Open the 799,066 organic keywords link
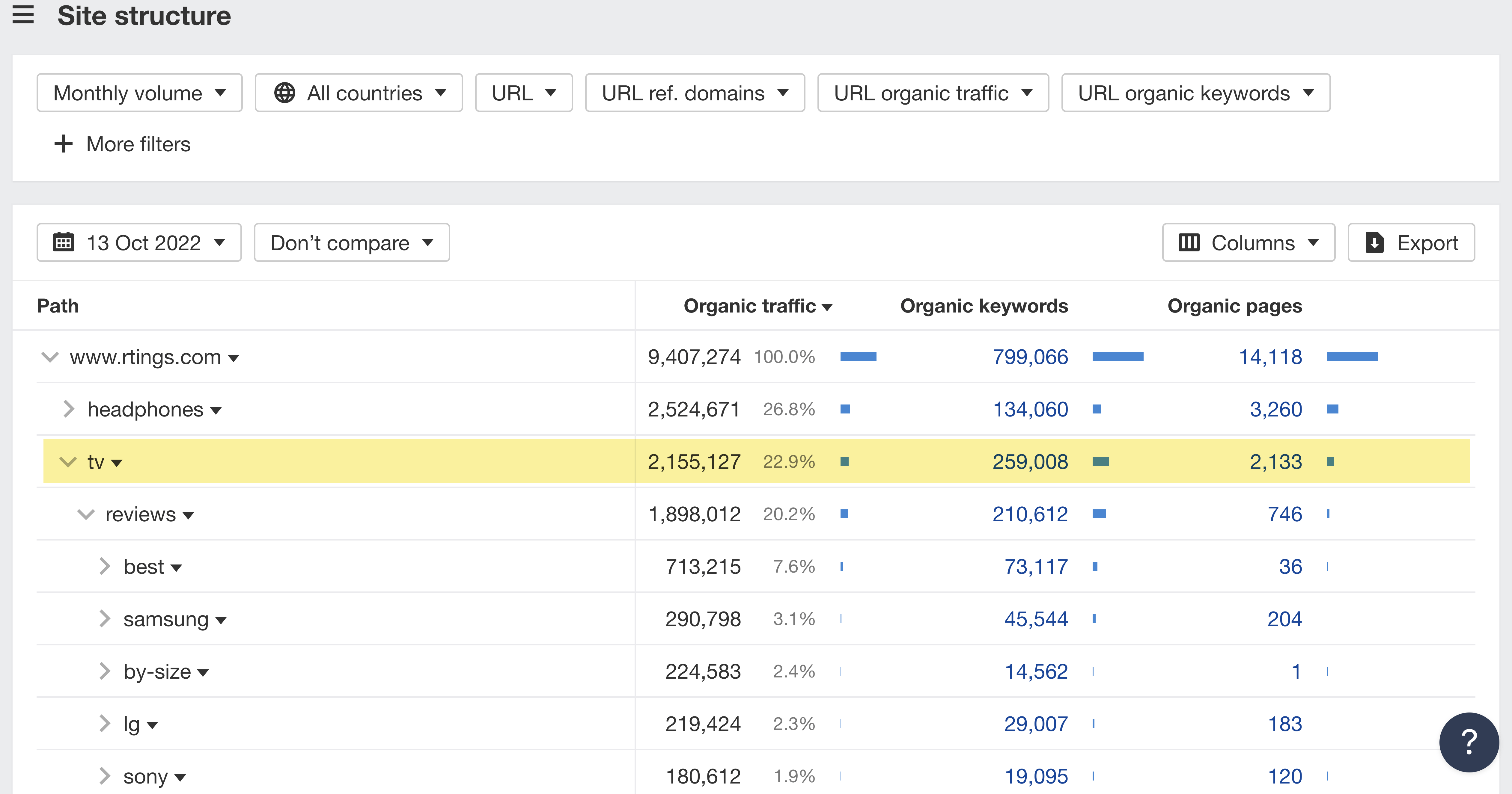 [x=1031, y=357]
